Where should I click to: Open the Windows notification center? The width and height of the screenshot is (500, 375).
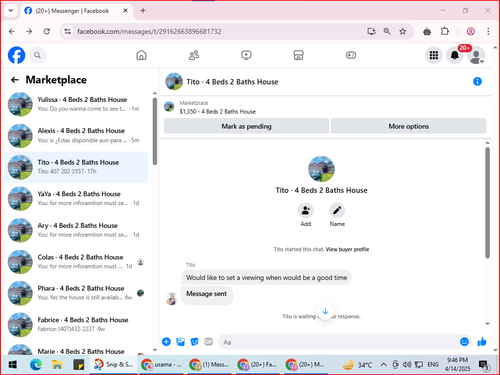pyautogui.click(x=484, y=365)
